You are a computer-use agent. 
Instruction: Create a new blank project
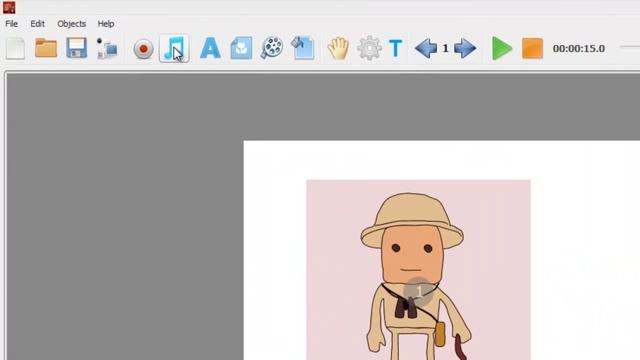point(16,48)
